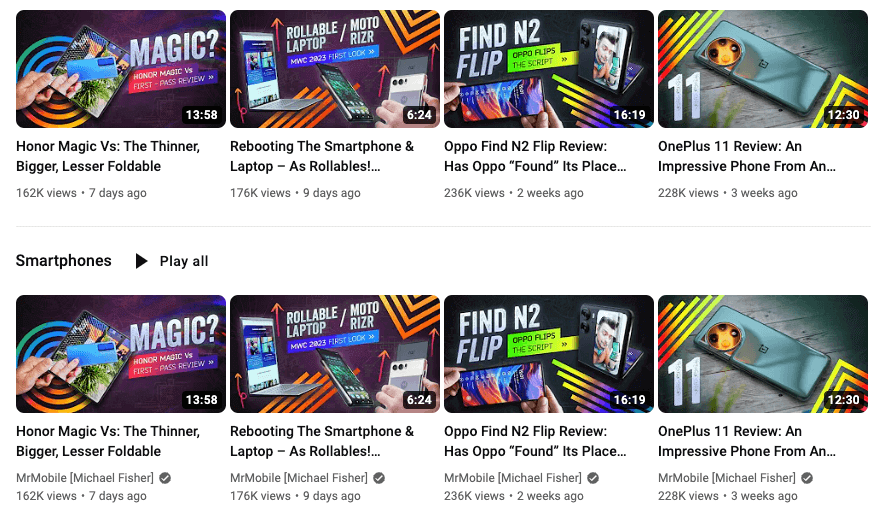The height and width of the screenshot is (517, 871).
Task: Play all Smartphones videos
Action: 172,261
